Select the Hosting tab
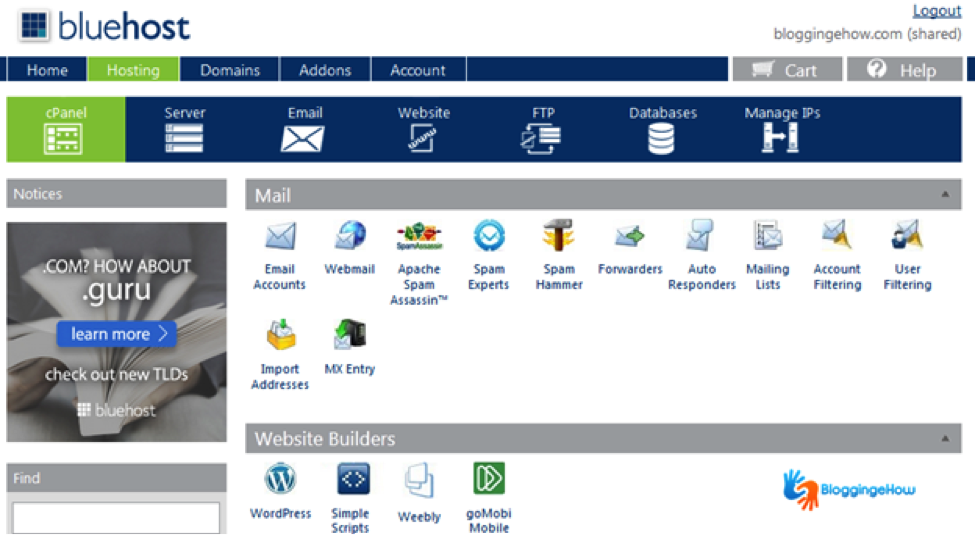Screen dimensions: 975x535 pos(133,70)
